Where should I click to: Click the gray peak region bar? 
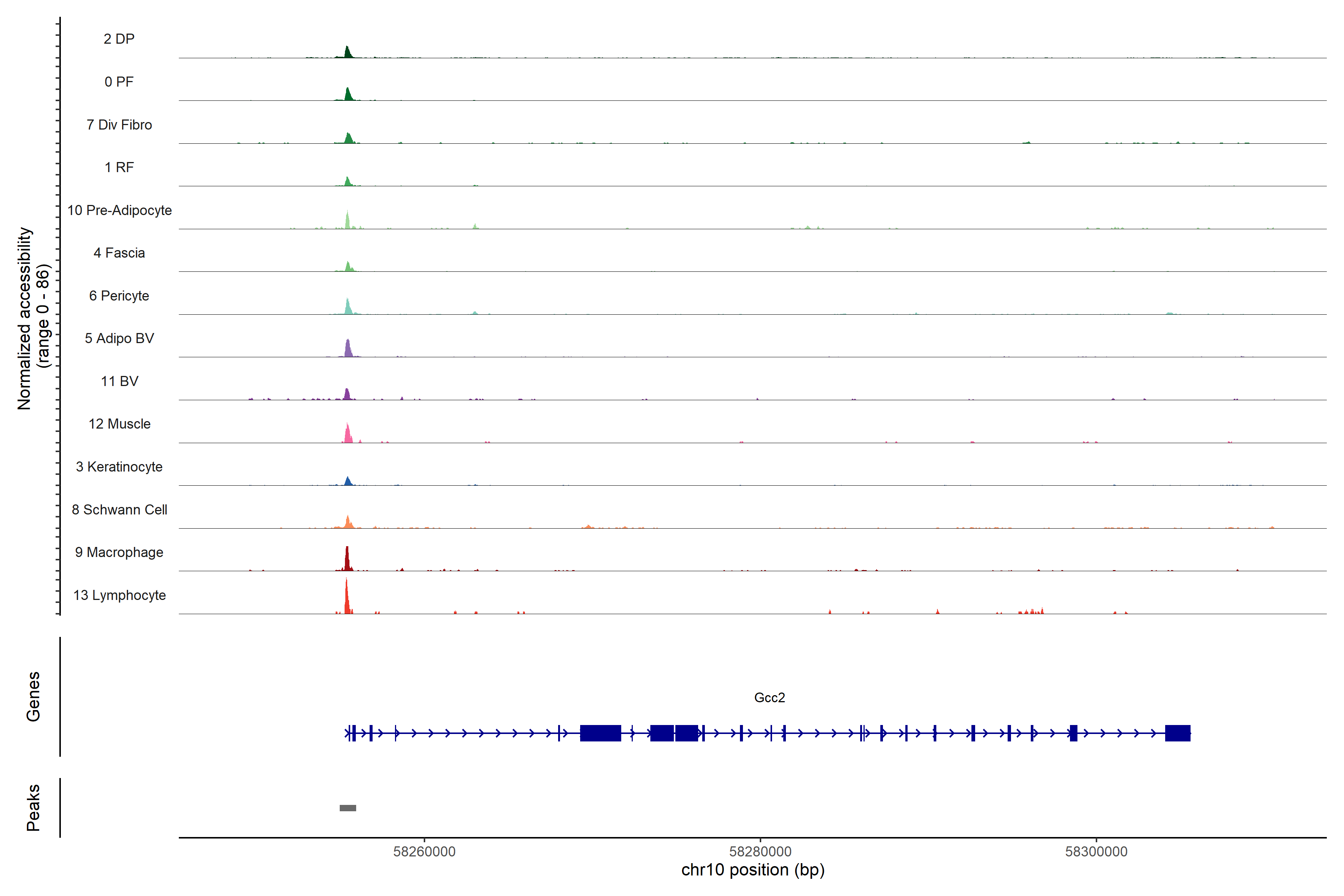coord(348,808)
